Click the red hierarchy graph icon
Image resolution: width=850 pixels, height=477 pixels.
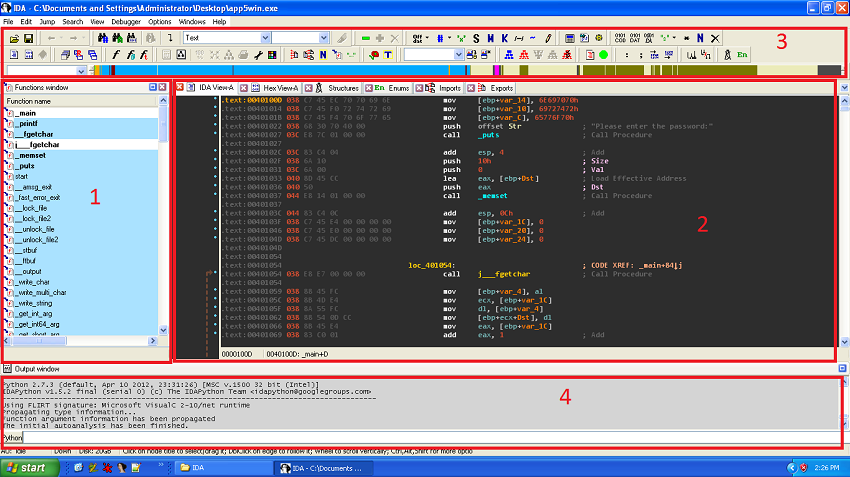coord(524,55)
